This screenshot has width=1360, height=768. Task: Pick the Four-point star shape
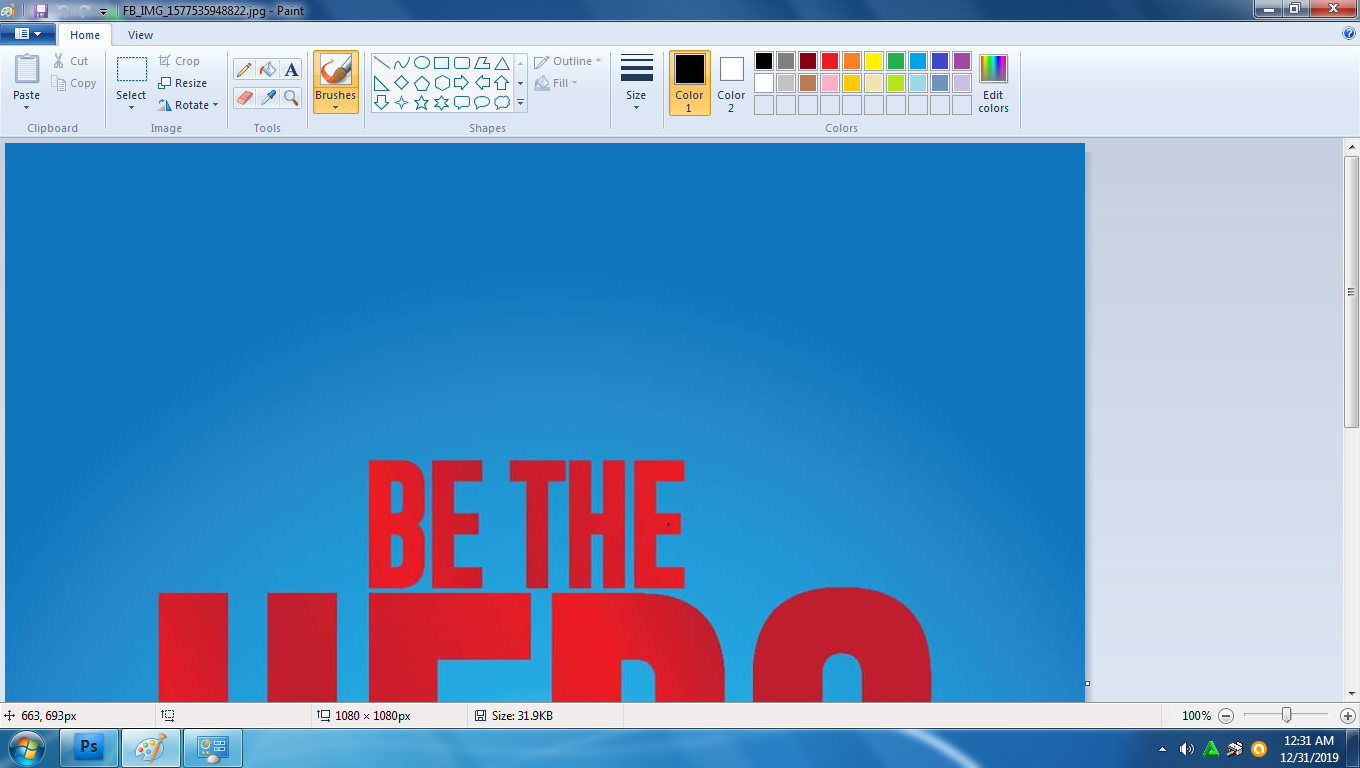[x=401, y=102]
